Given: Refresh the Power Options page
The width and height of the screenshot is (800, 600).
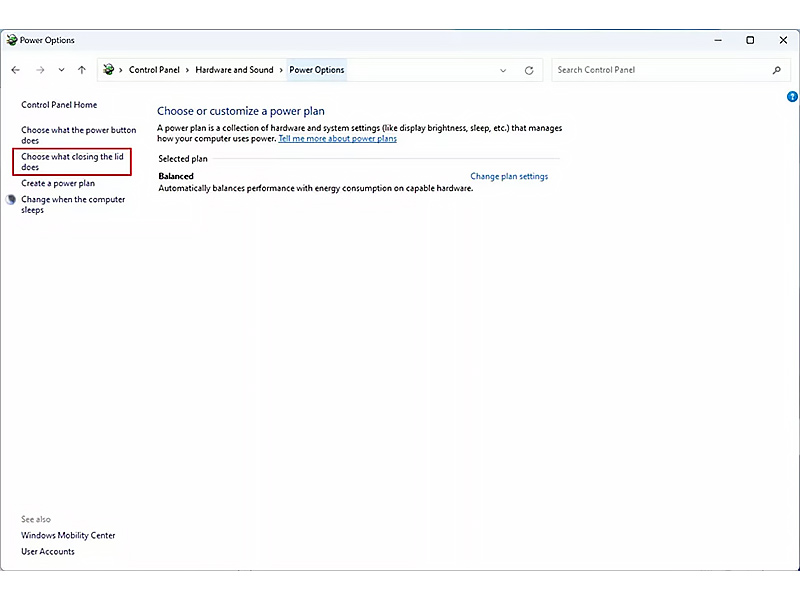Looking at the screenshot, I should [x=529, y=70].
